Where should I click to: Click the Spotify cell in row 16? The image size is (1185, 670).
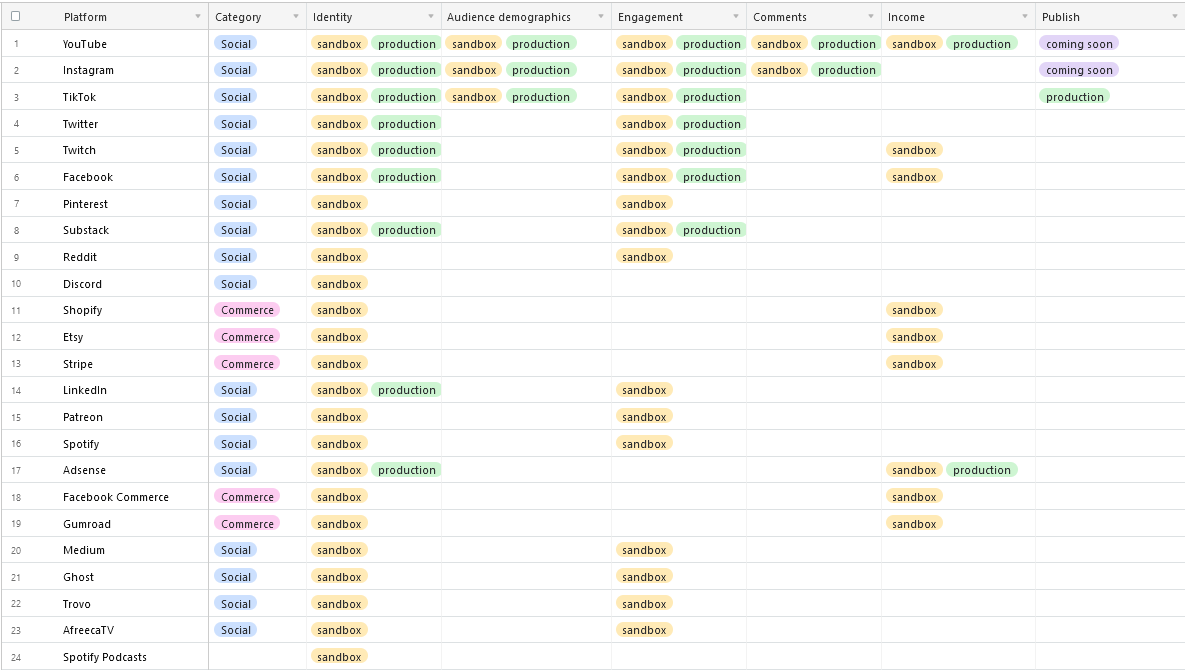pyautogui.click(x=81, y=444)
